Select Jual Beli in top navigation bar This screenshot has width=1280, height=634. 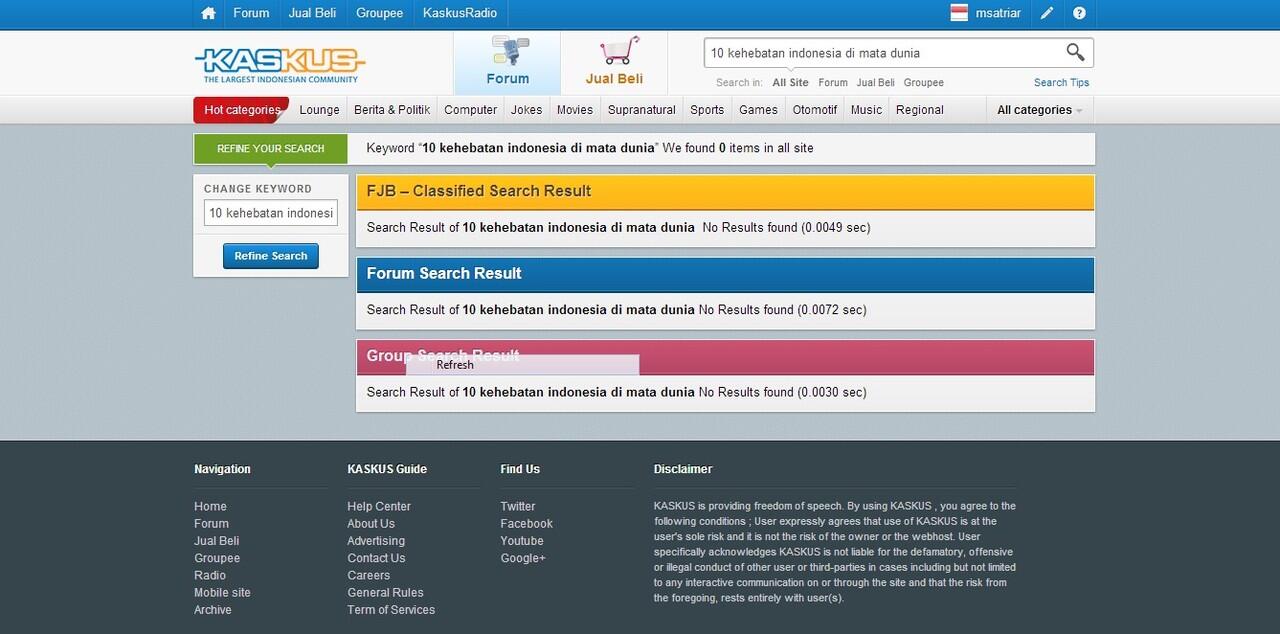click(312, 13)
